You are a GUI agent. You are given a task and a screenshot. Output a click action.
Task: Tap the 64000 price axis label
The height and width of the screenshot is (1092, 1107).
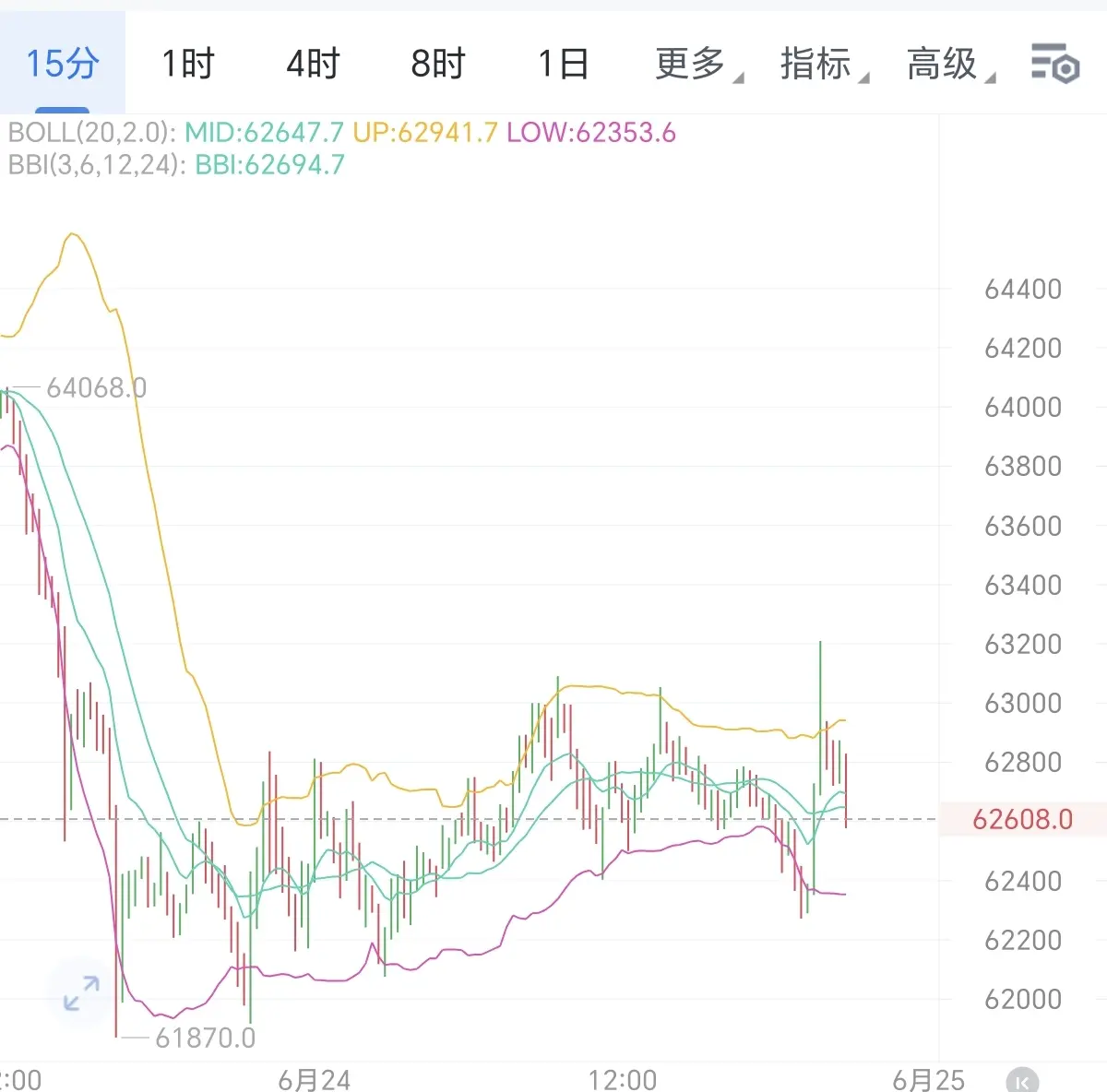(x=1023, y=408)
